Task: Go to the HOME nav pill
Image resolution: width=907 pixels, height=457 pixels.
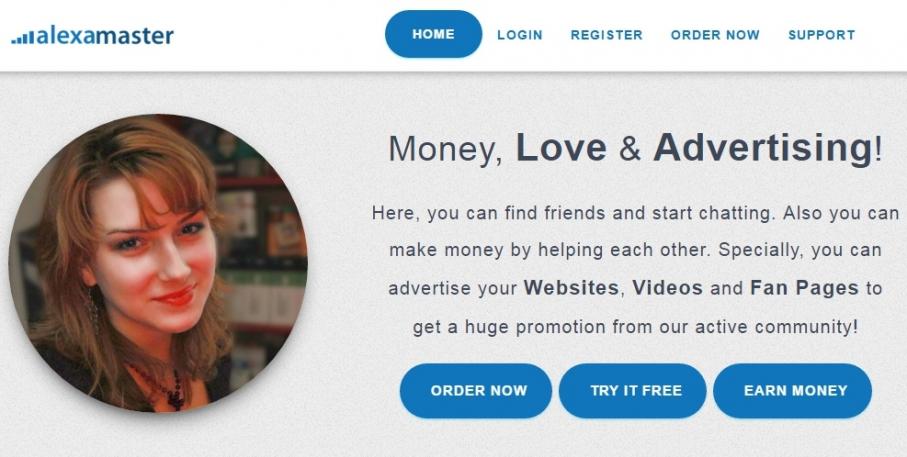Action: [x=433, y=34]
